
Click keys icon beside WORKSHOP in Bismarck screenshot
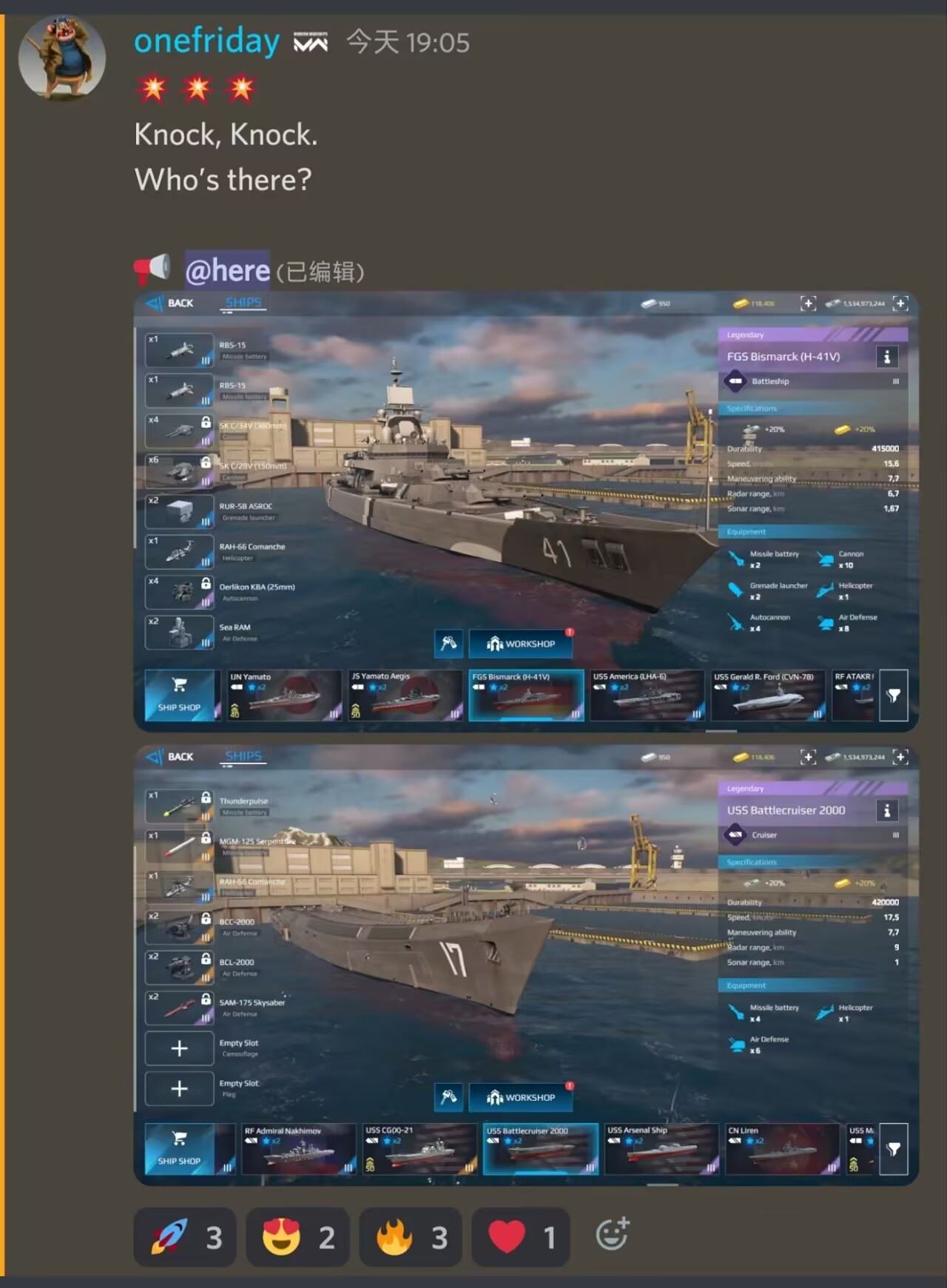point(449,644)
